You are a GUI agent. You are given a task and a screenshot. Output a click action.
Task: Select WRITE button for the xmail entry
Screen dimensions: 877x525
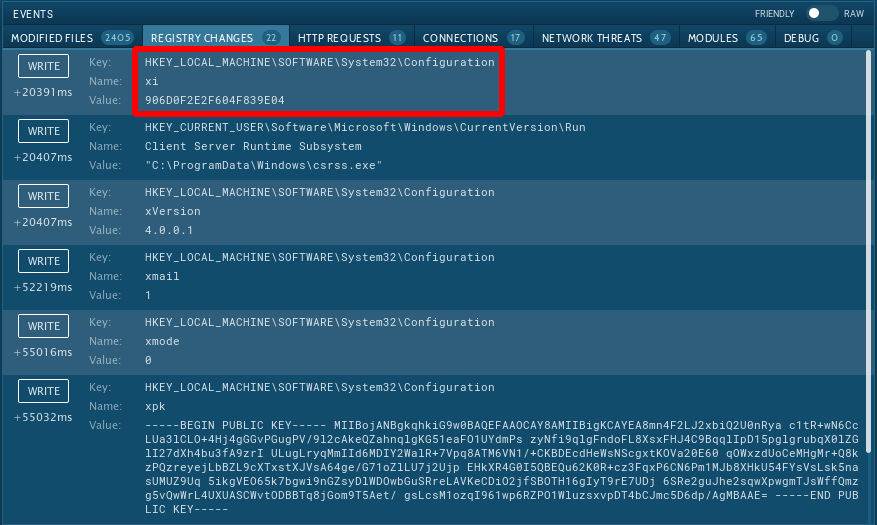click(43, 261)
